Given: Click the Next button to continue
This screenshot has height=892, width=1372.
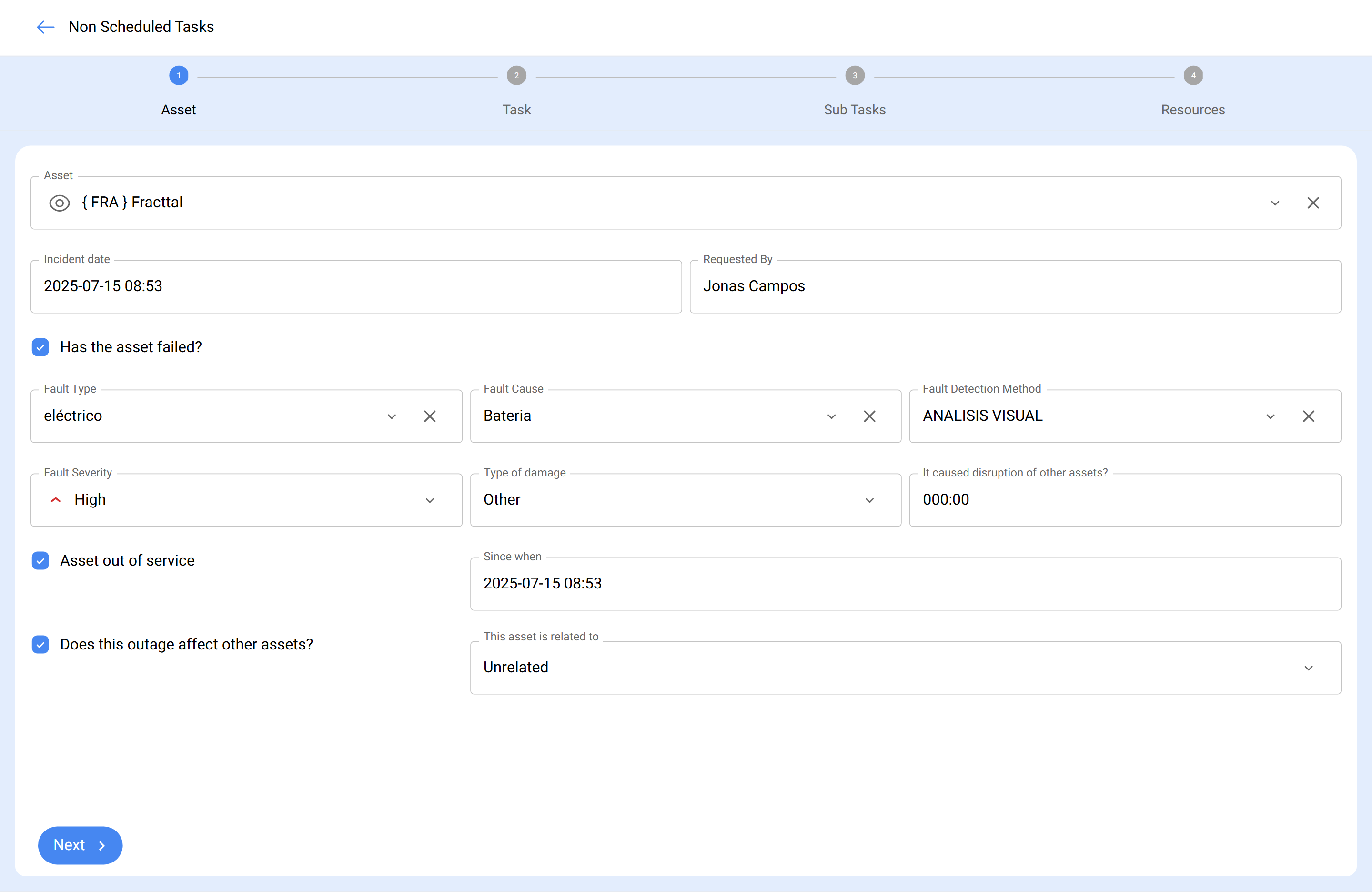Looking at the screenshot, I should (x=80, y=845).
